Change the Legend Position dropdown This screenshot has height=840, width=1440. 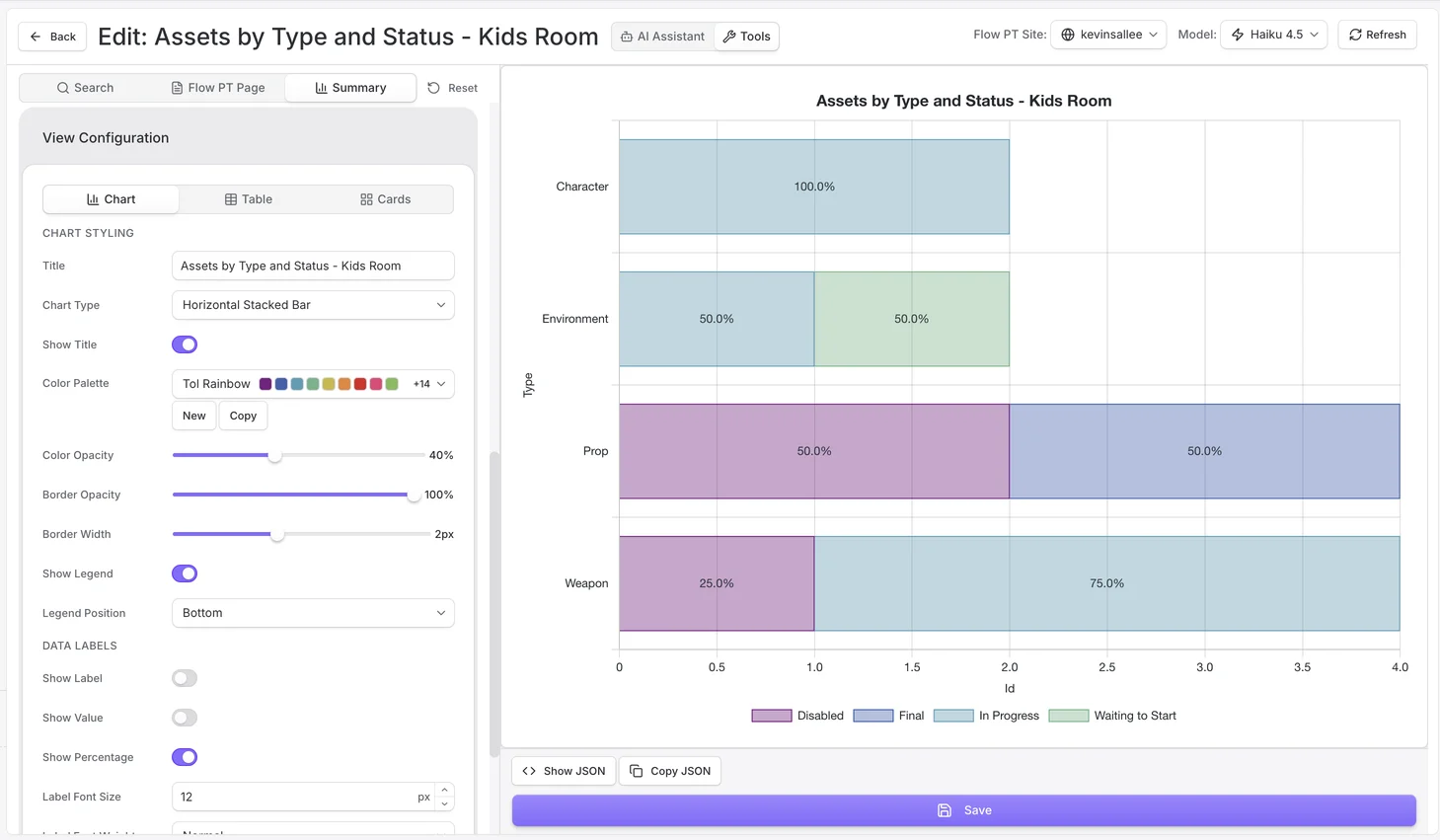pos(312,613)
